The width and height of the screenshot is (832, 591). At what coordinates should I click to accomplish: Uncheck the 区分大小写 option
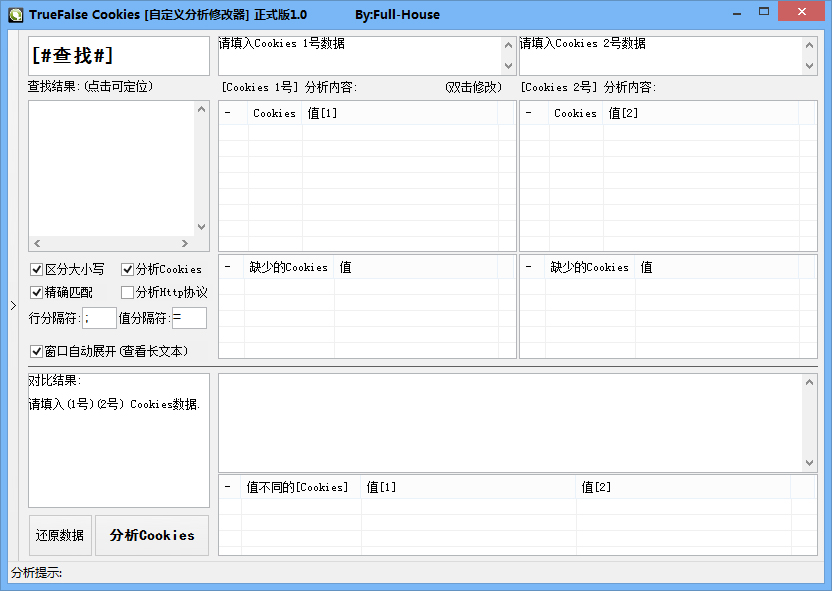point(36,269)
